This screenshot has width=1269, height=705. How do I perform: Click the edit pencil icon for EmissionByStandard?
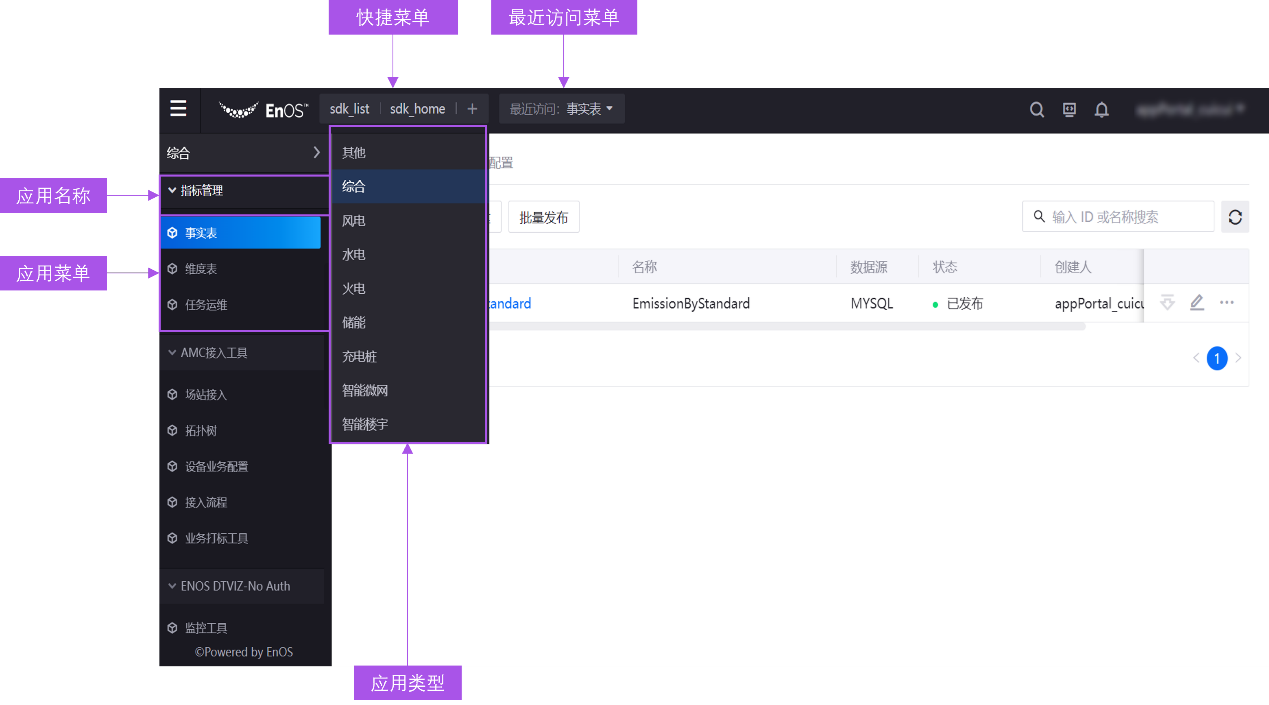coord(1197,302)
